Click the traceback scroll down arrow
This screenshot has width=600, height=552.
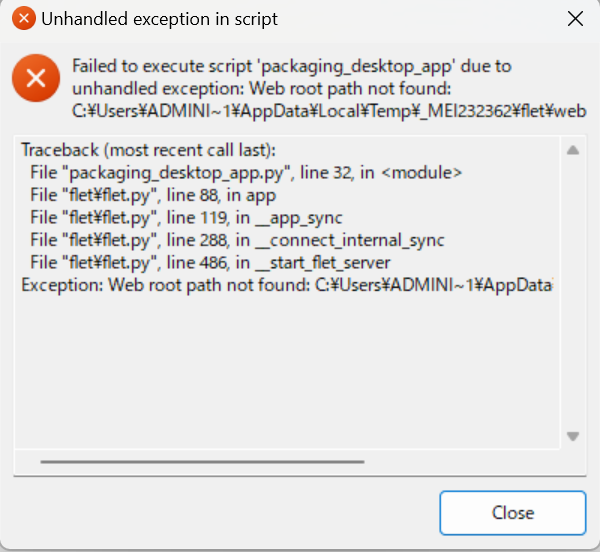click(573, 436)
